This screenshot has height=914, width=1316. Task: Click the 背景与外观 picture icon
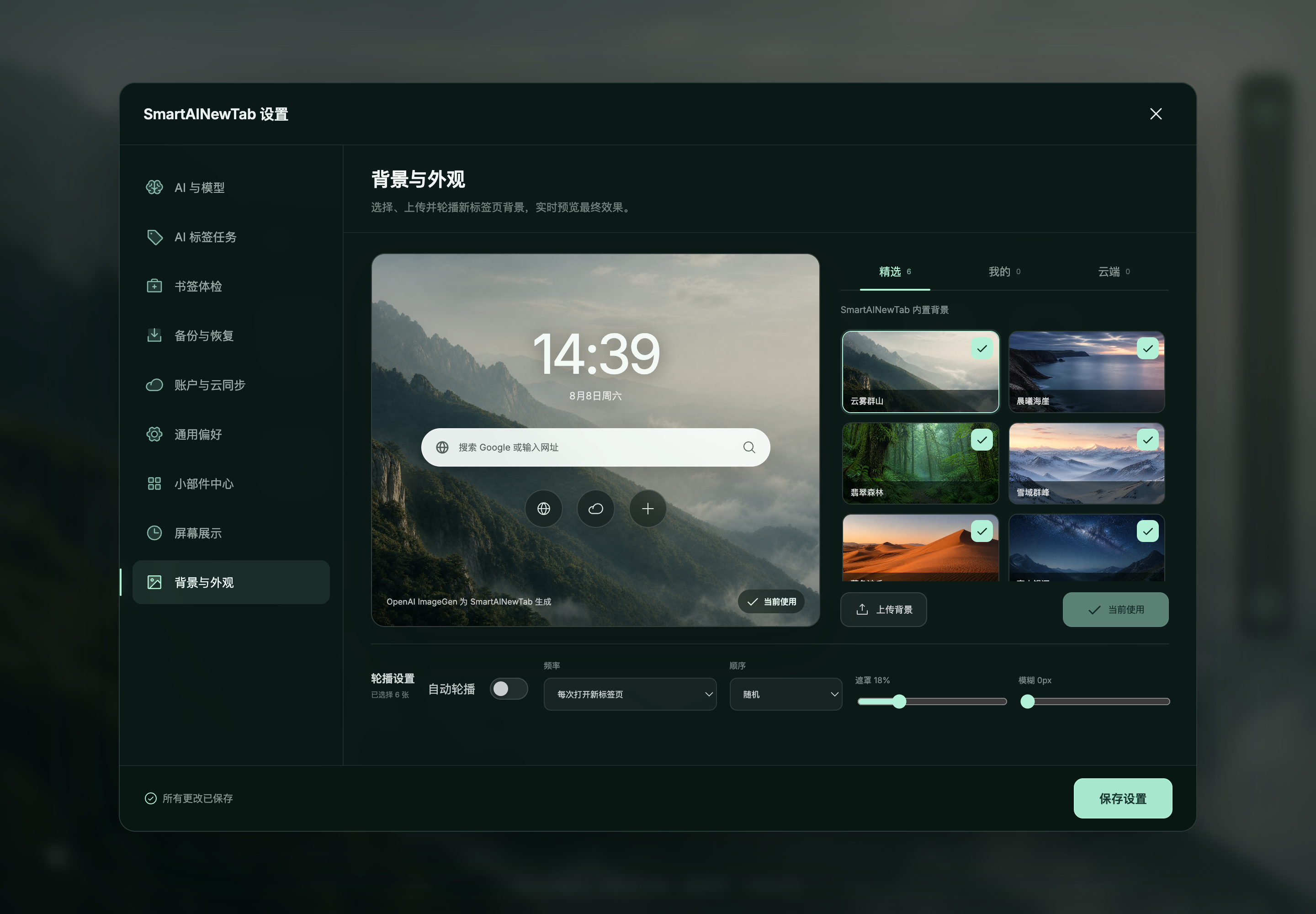click(x=154, y=582)
